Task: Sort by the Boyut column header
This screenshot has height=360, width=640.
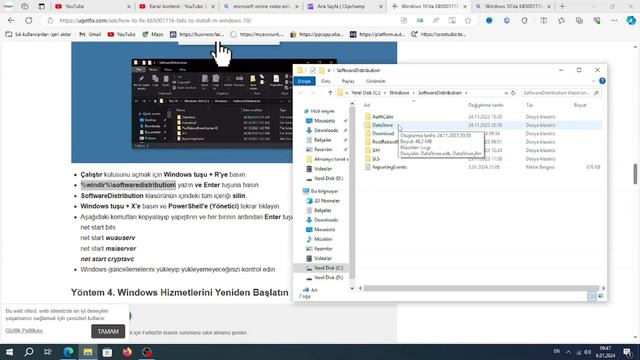Action: click(x=580, y=105)
